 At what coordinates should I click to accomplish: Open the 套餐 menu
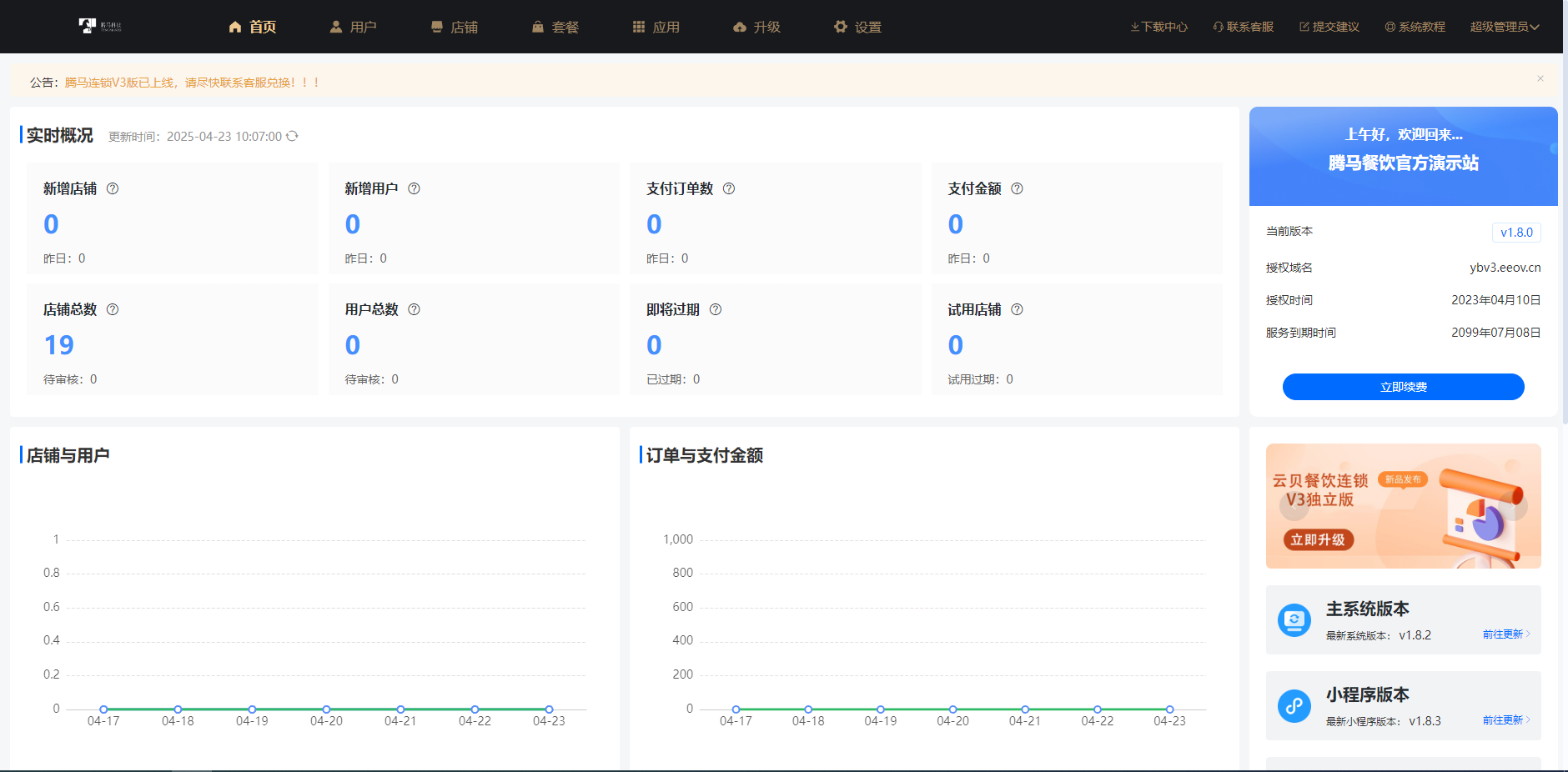point(555,27)
